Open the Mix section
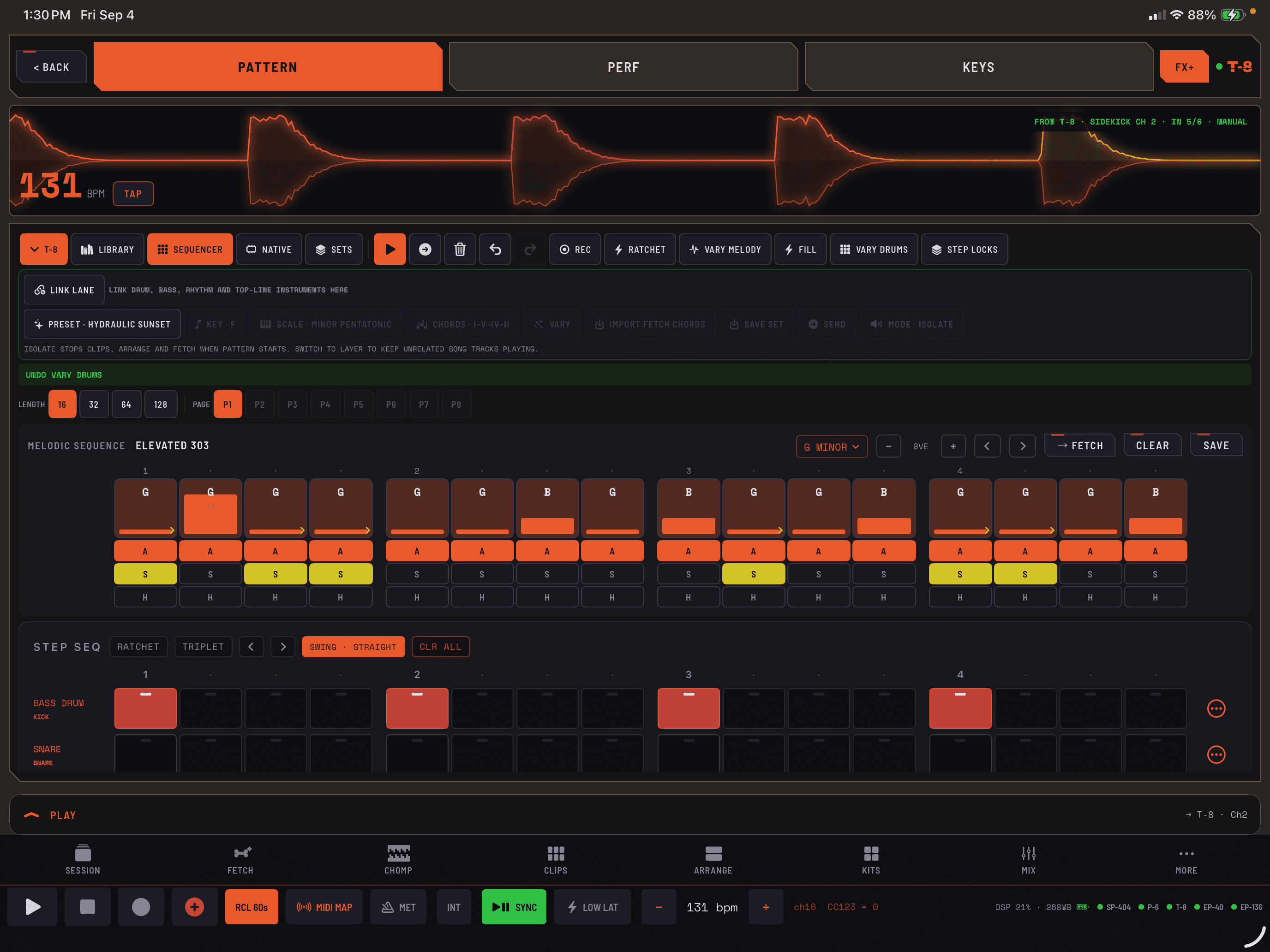This screenshot has width=1270, height=952. pos(1028,859)
